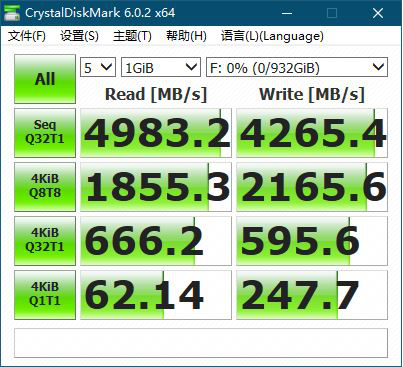Run the 4KiB Q1T1 benchmark
This screenshot has height=367, width=403.
[x=45, y=295]
